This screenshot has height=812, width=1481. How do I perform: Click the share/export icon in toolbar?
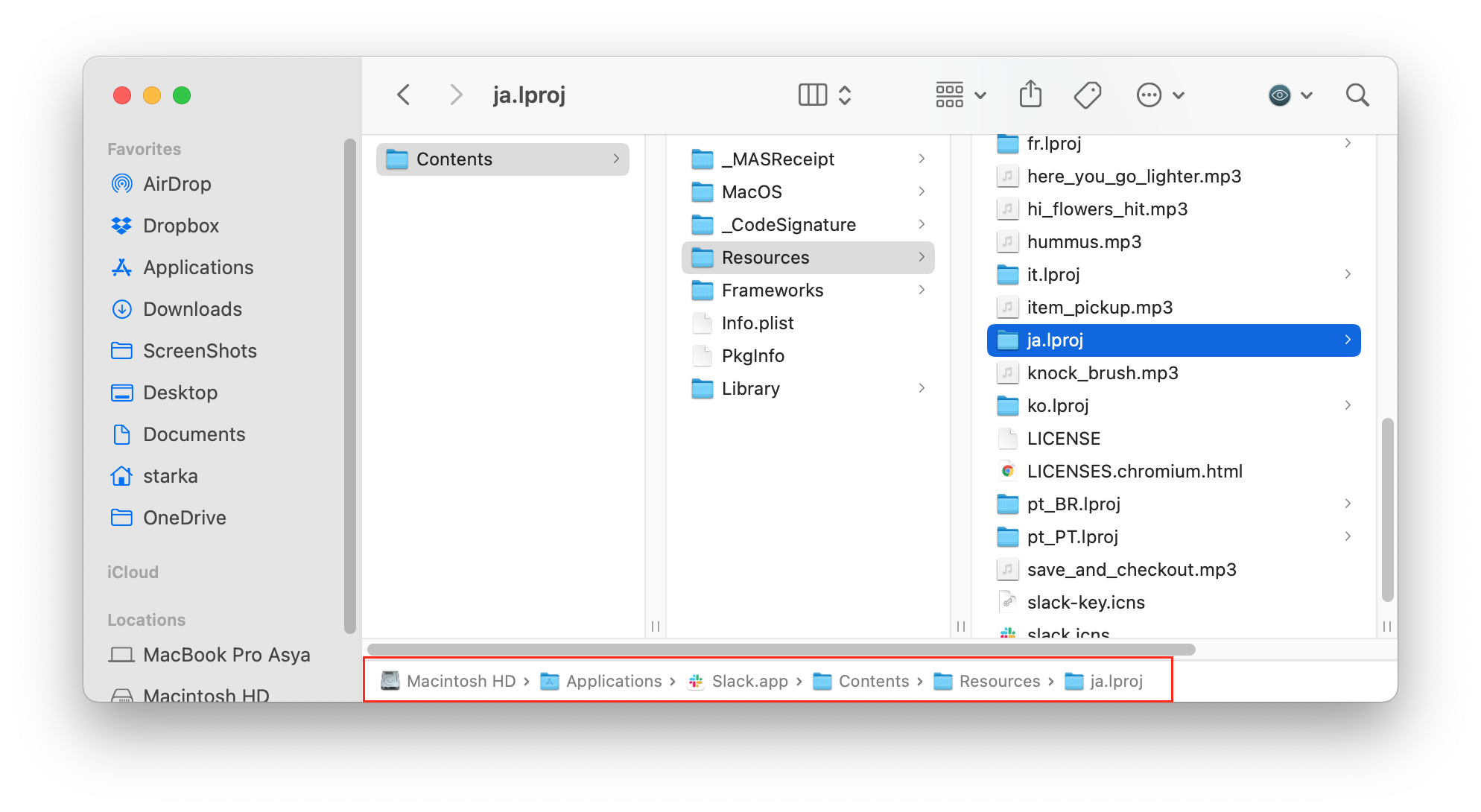tap(1030, 95)
